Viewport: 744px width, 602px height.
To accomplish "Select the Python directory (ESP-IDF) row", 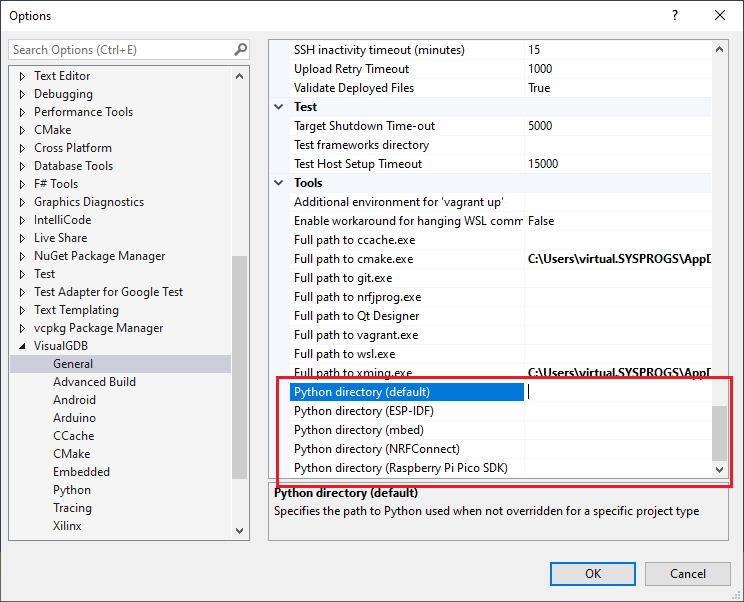I will tap(363, 411).
